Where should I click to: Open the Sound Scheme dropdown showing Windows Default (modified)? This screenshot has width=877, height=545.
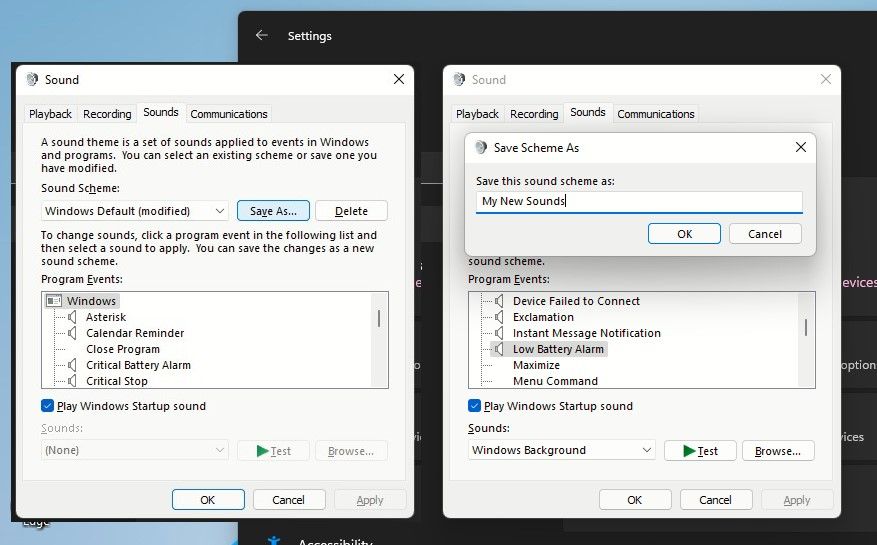pos(135,211)
